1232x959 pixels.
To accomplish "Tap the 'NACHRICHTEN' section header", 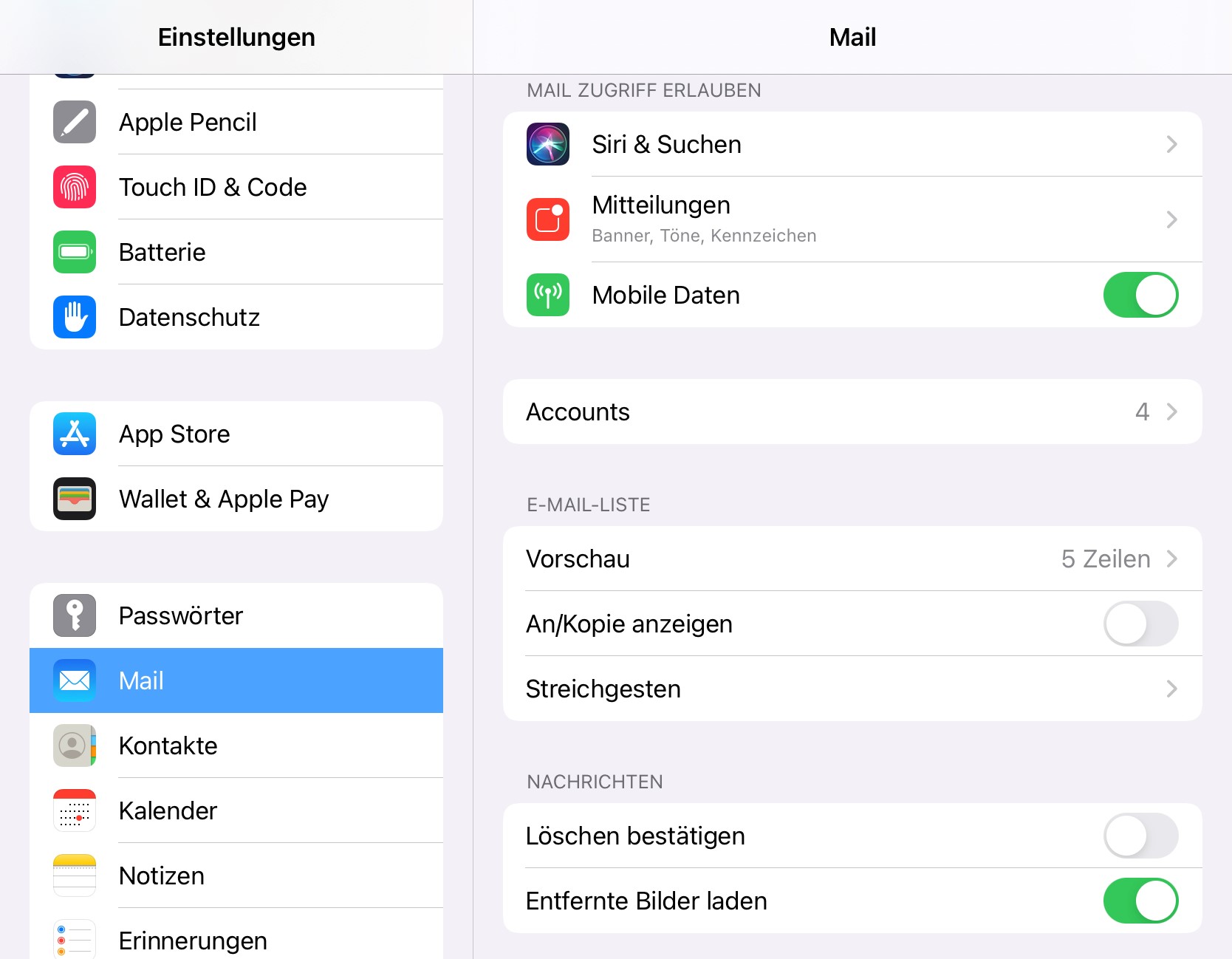I will 595,782.
